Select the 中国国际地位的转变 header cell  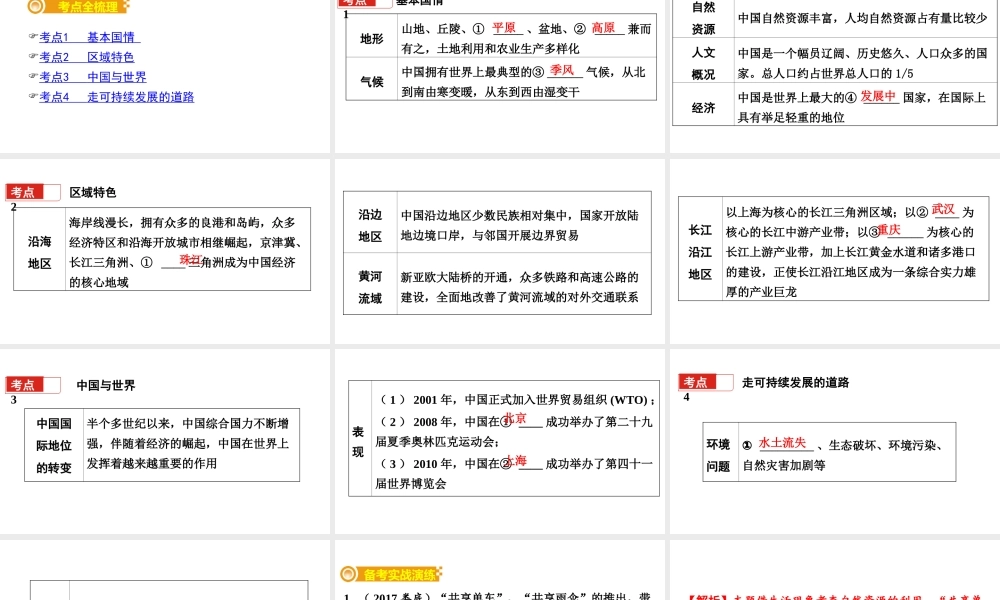pyautogui.click(x=54, y=445)
